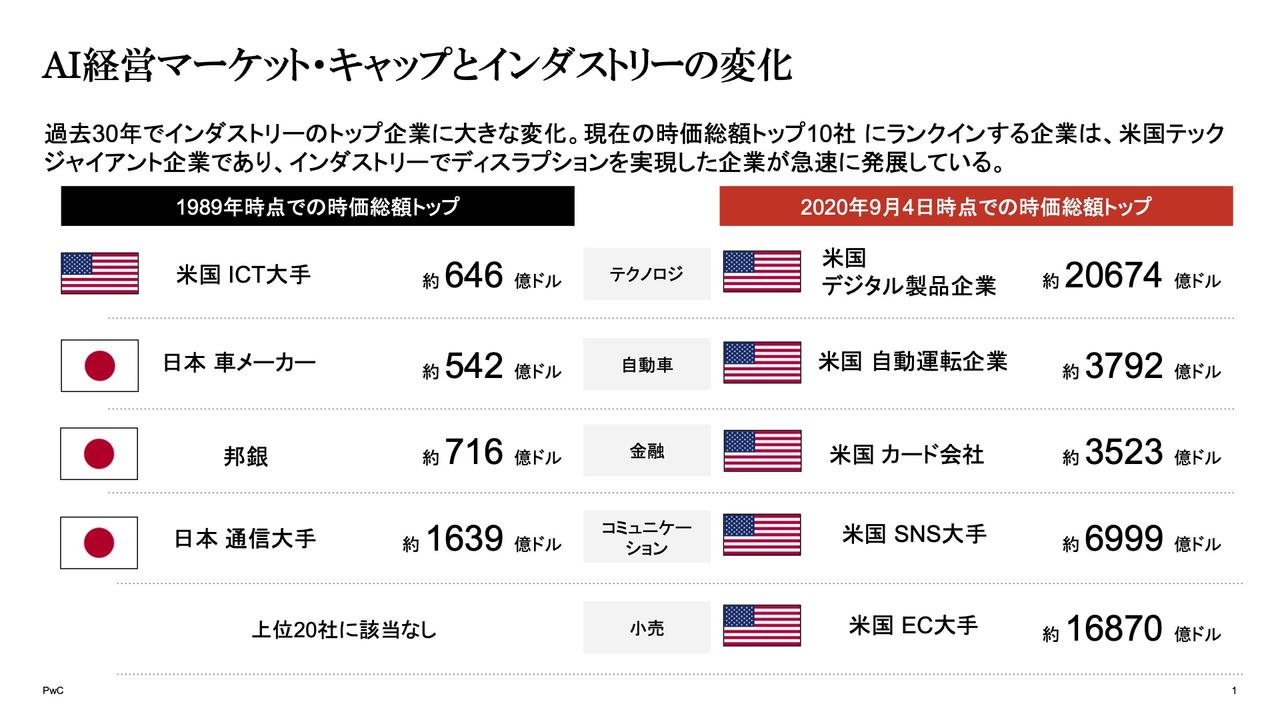
Task: Select the 上位20社に該当なし text
Action: (344, 631)
